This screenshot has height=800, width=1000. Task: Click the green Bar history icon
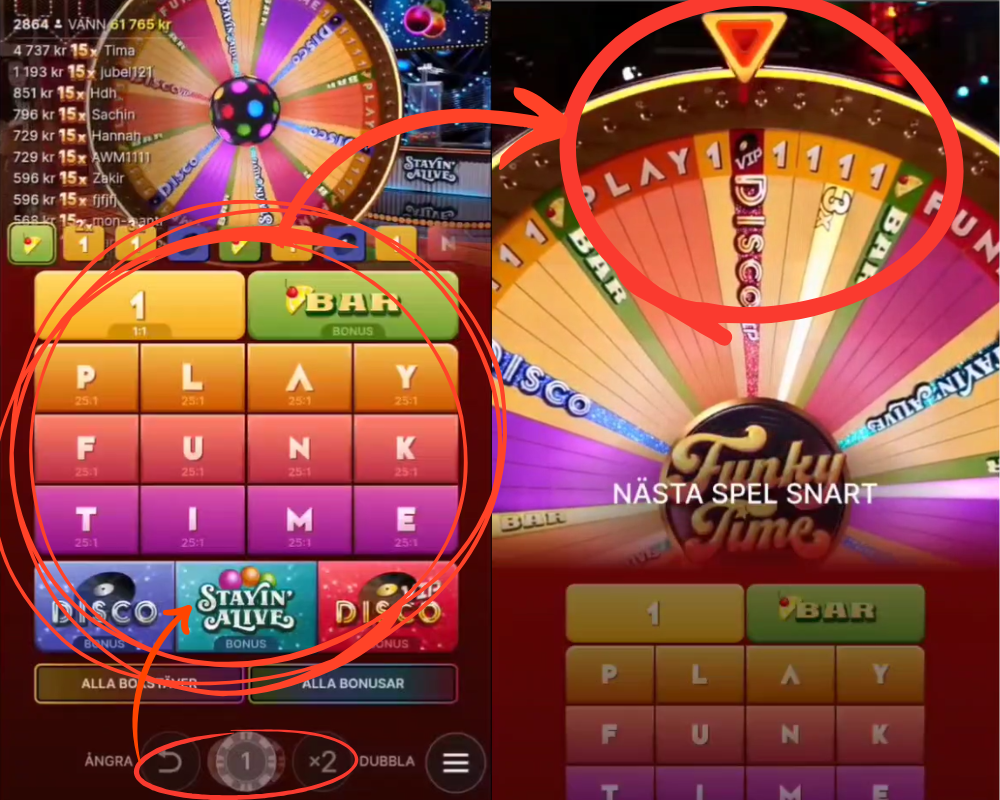(31, 244)
